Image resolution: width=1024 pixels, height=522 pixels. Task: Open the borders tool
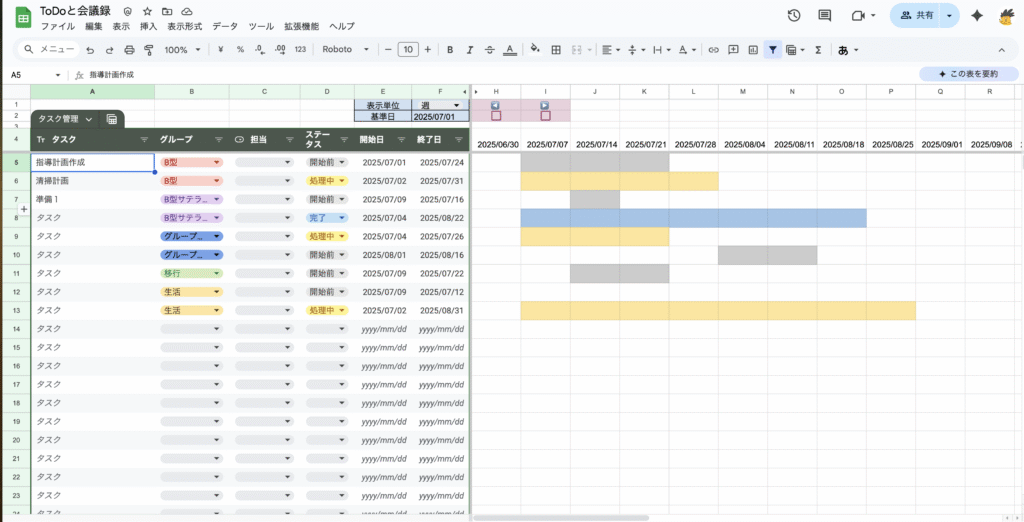click(556, 50)
